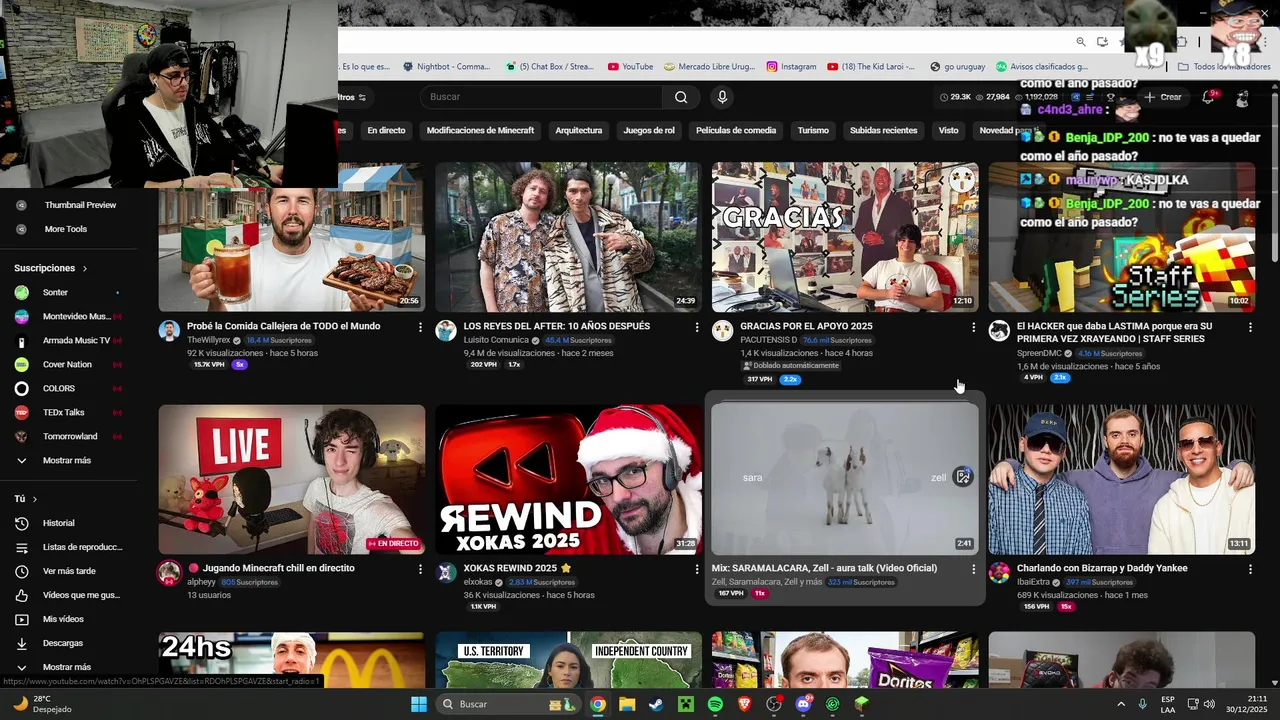1280x720 pixels.
Task: Open options menu for XOKAS REWIND 2025 video
Action: pyautogui.click(x=697, y=569)
